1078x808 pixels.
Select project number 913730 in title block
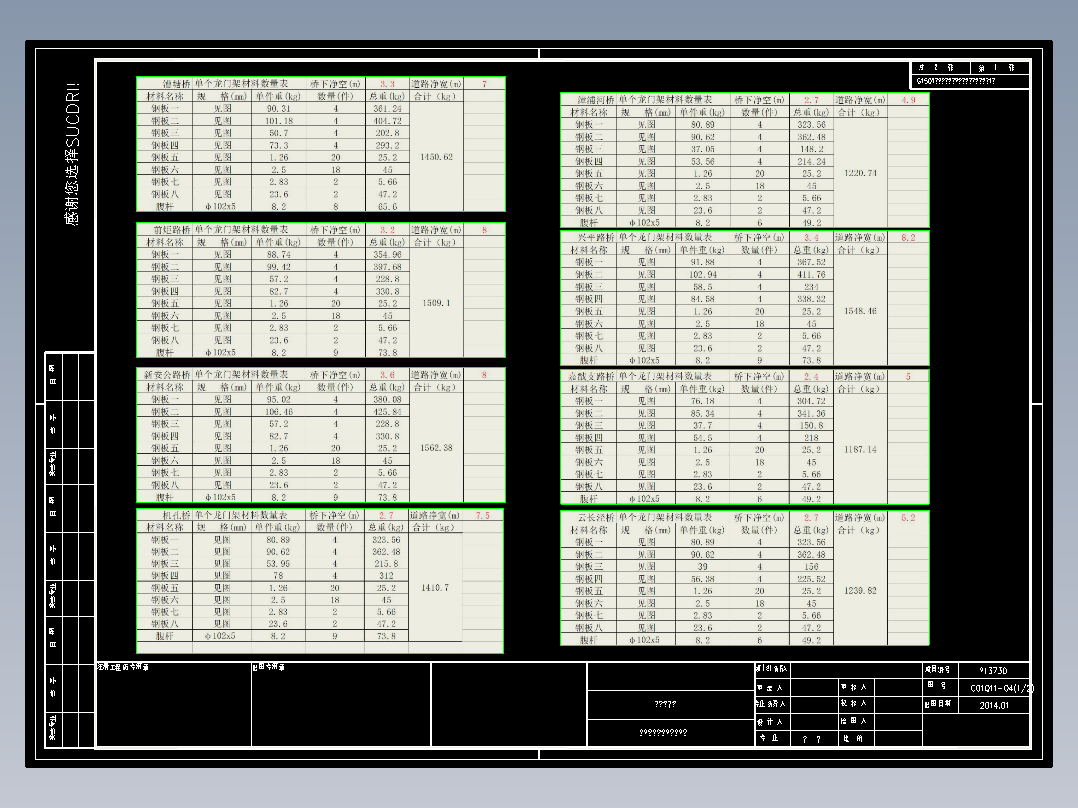tap(993, 670)
